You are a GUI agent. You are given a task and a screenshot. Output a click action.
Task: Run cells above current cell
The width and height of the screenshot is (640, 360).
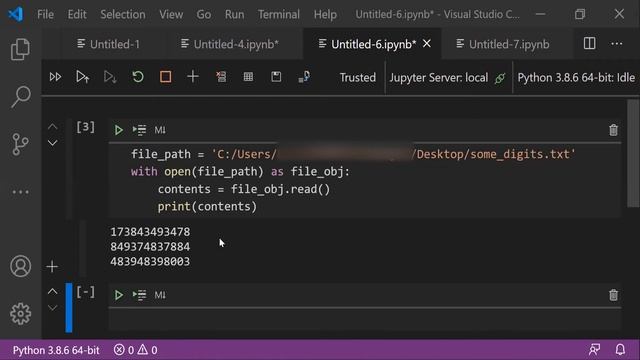tap(82, 77)
